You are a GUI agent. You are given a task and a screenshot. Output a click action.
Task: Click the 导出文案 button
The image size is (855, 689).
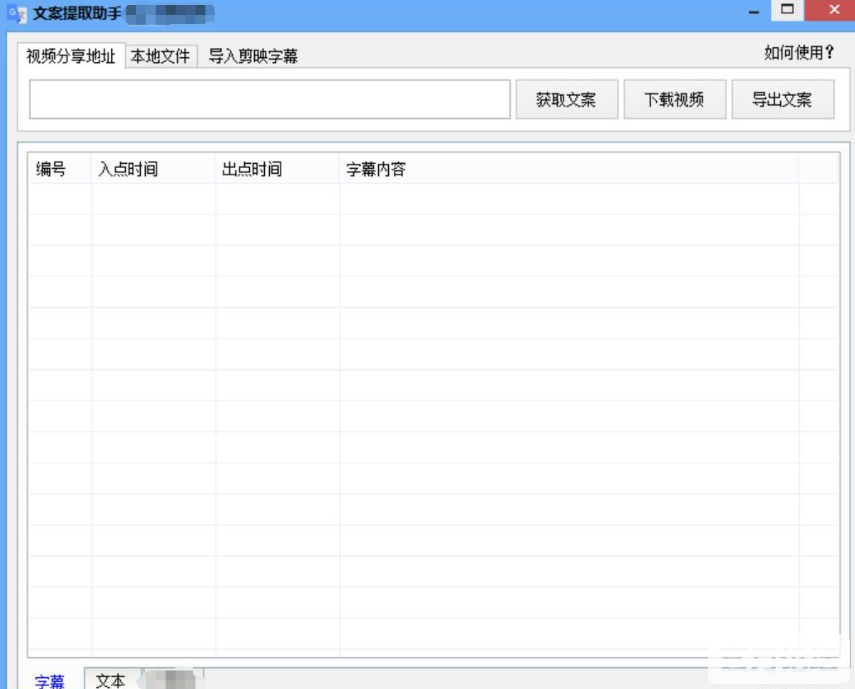pos(782,99)
